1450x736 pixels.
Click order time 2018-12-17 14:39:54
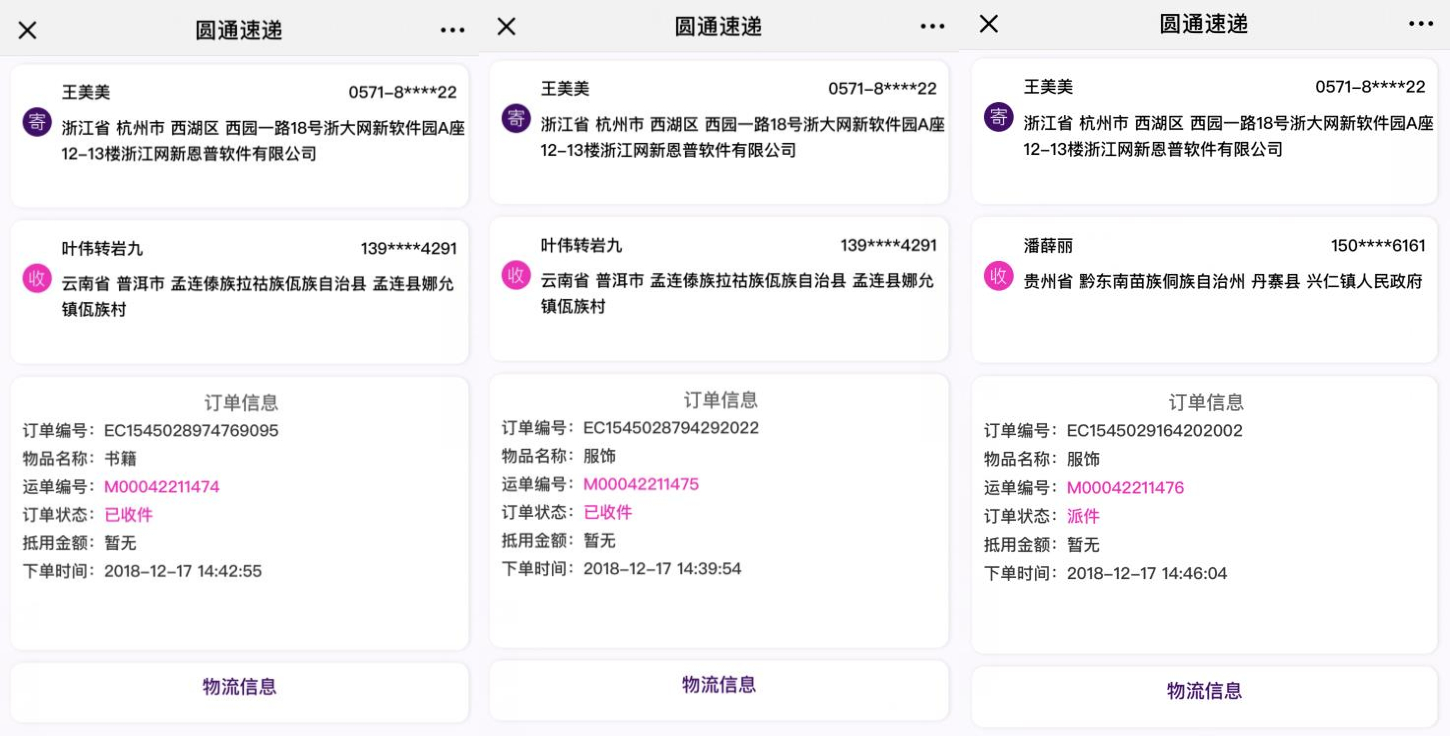coord(662,568)
